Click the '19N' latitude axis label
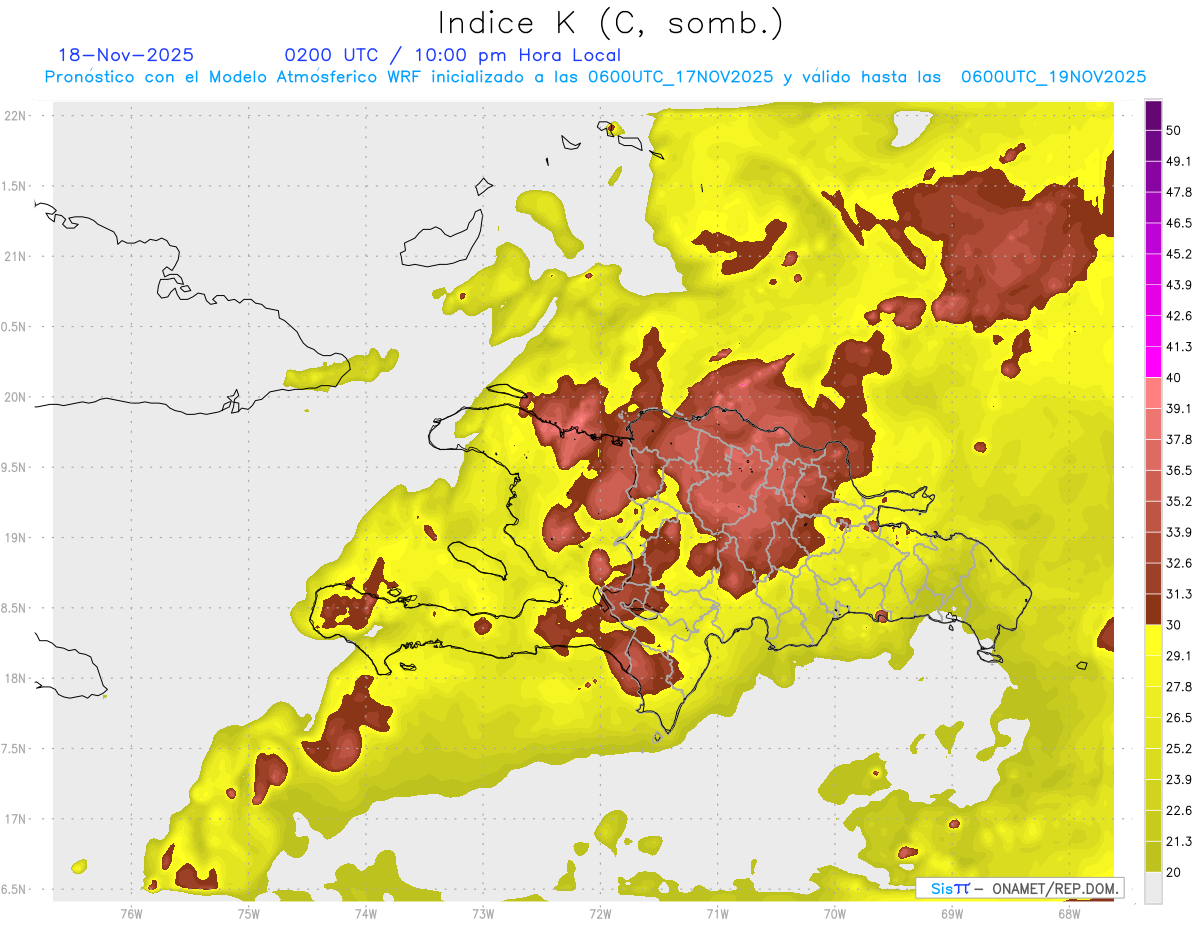 [17, 537]
